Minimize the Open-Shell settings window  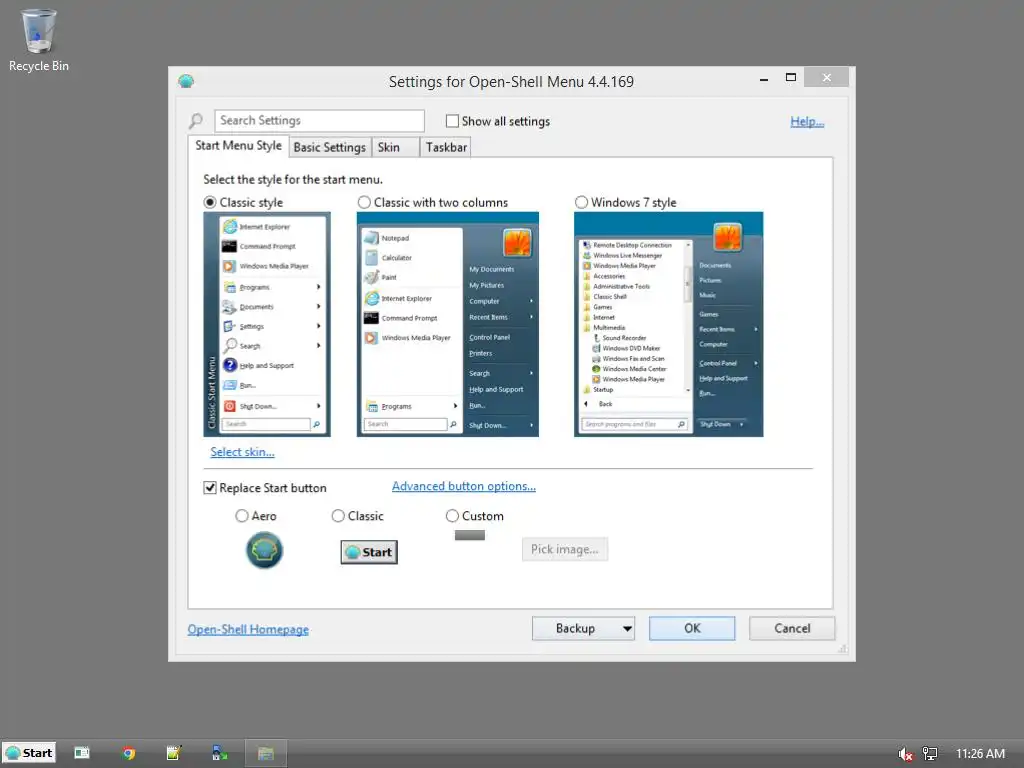pyautogui.click(x=763, y=78)
